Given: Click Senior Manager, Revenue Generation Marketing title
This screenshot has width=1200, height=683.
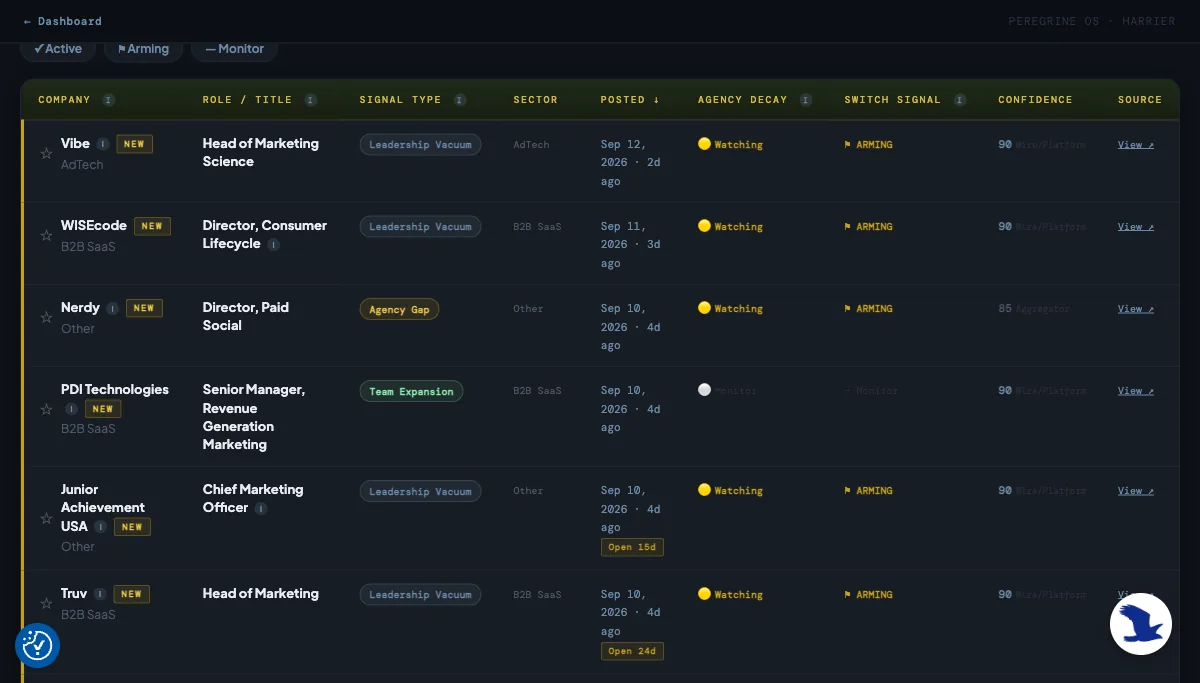Looking at the screenshot, I should (x=253, y=417).
